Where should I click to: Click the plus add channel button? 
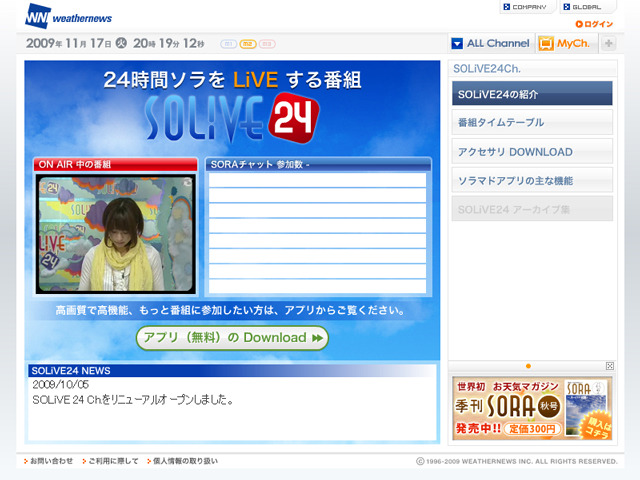click(609, 43)
